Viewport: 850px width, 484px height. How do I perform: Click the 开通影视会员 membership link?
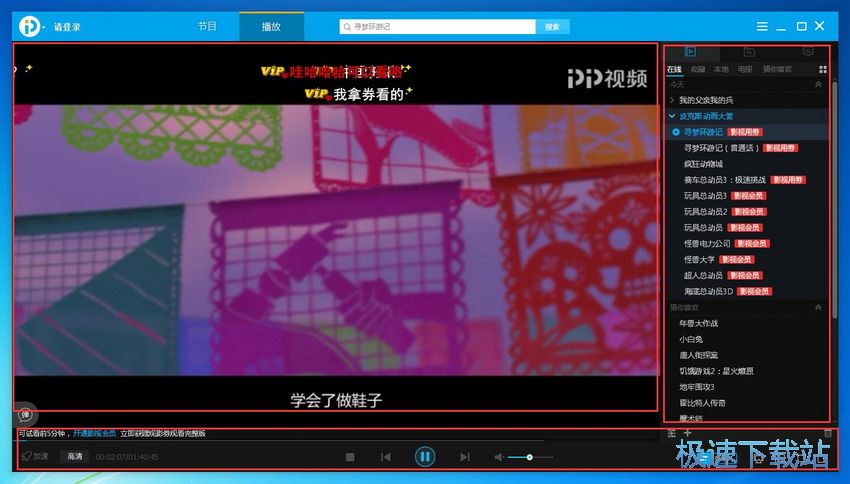[94, 434]
